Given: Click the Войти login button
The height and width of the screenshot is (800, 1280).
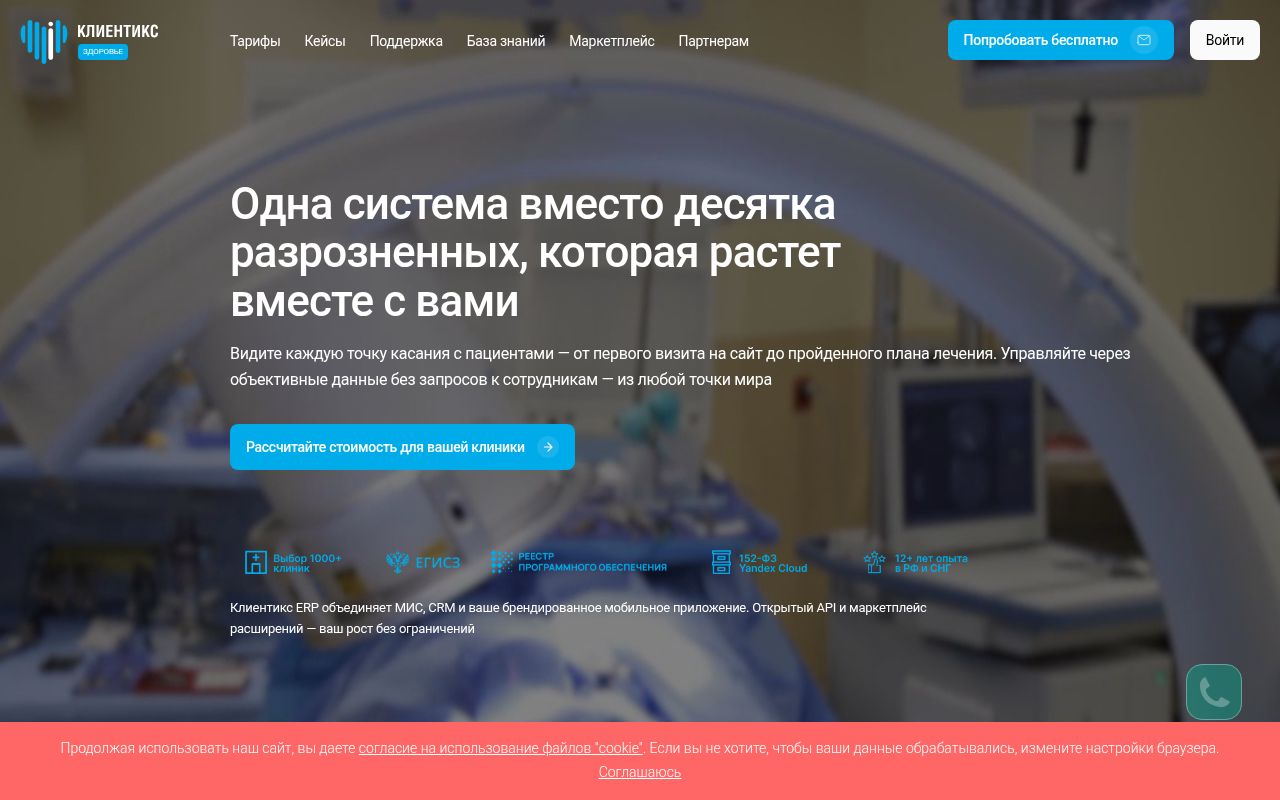Looking at the screenshot, I should click(1224, 40).
